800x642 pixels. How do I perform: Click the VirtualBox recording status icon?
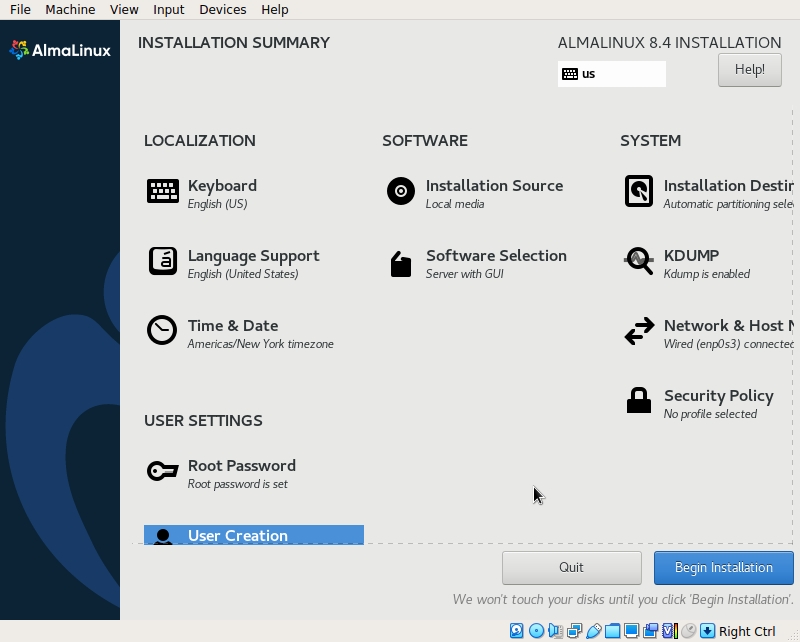[650, 631]
